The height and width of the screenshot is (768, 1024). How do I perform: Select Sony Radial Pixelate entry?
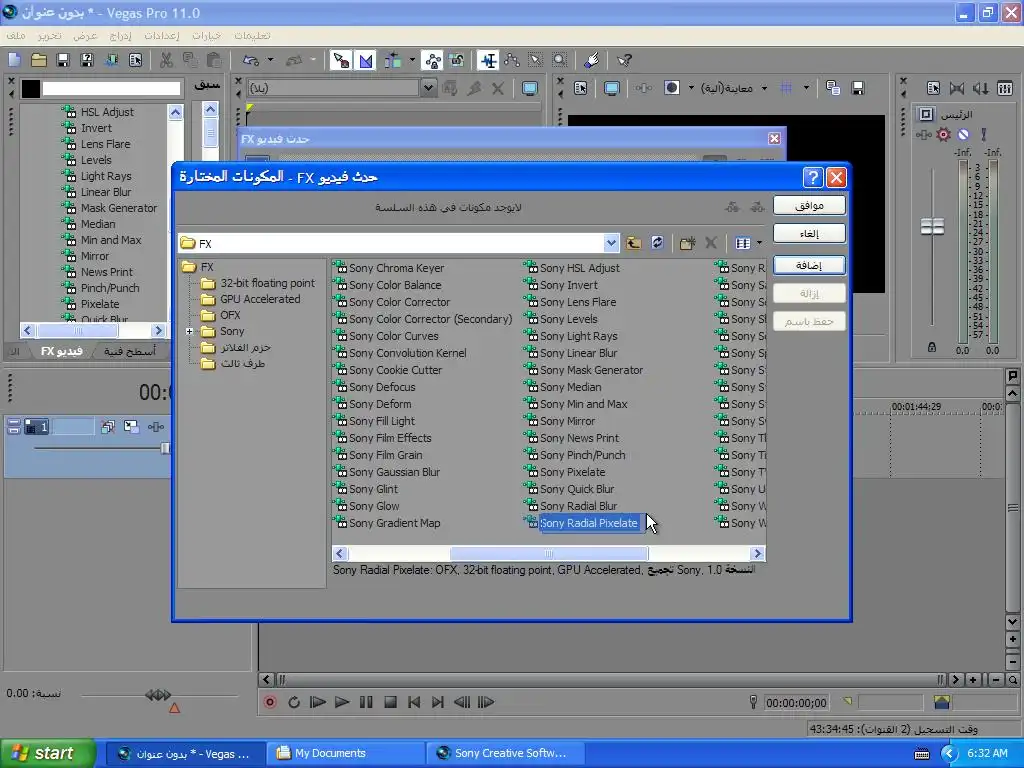(588, 523)
